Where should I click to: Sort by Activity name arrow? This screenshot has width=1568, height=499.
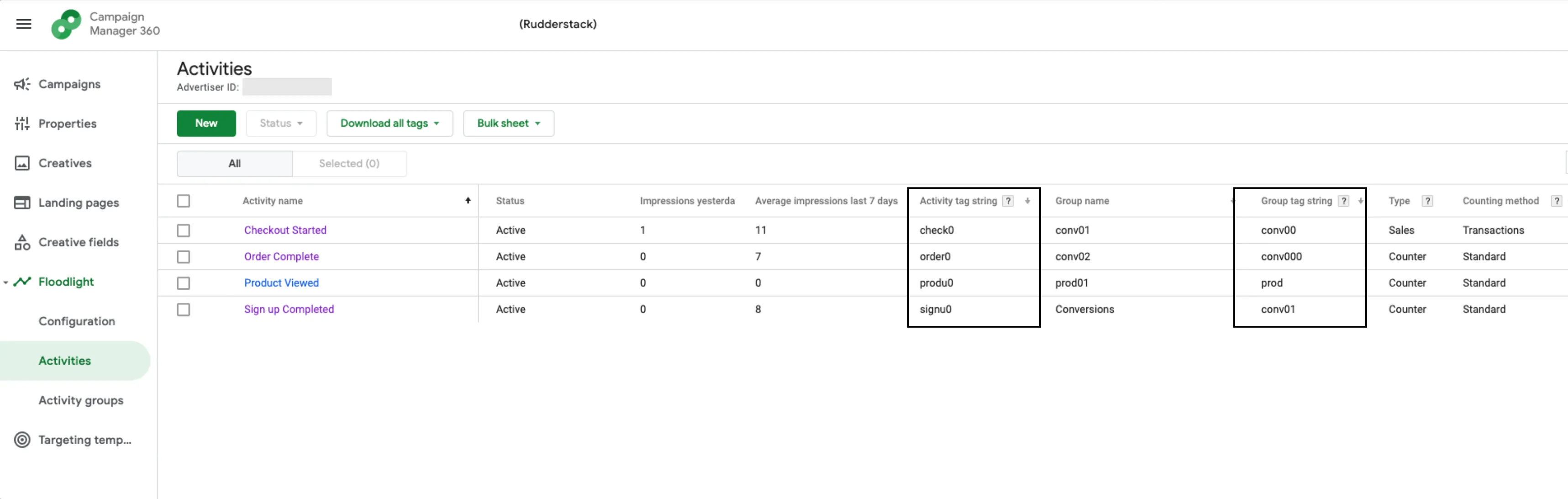[x=468, y=201]
